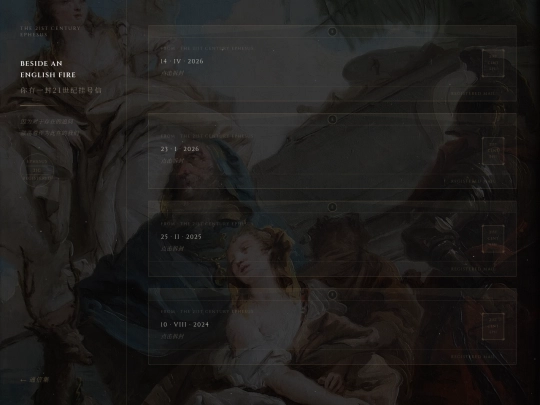Click the postage stamp on the 25 · II · 2025 envelope
Screen dimensions: 540x405
click(x=493, y=239)
